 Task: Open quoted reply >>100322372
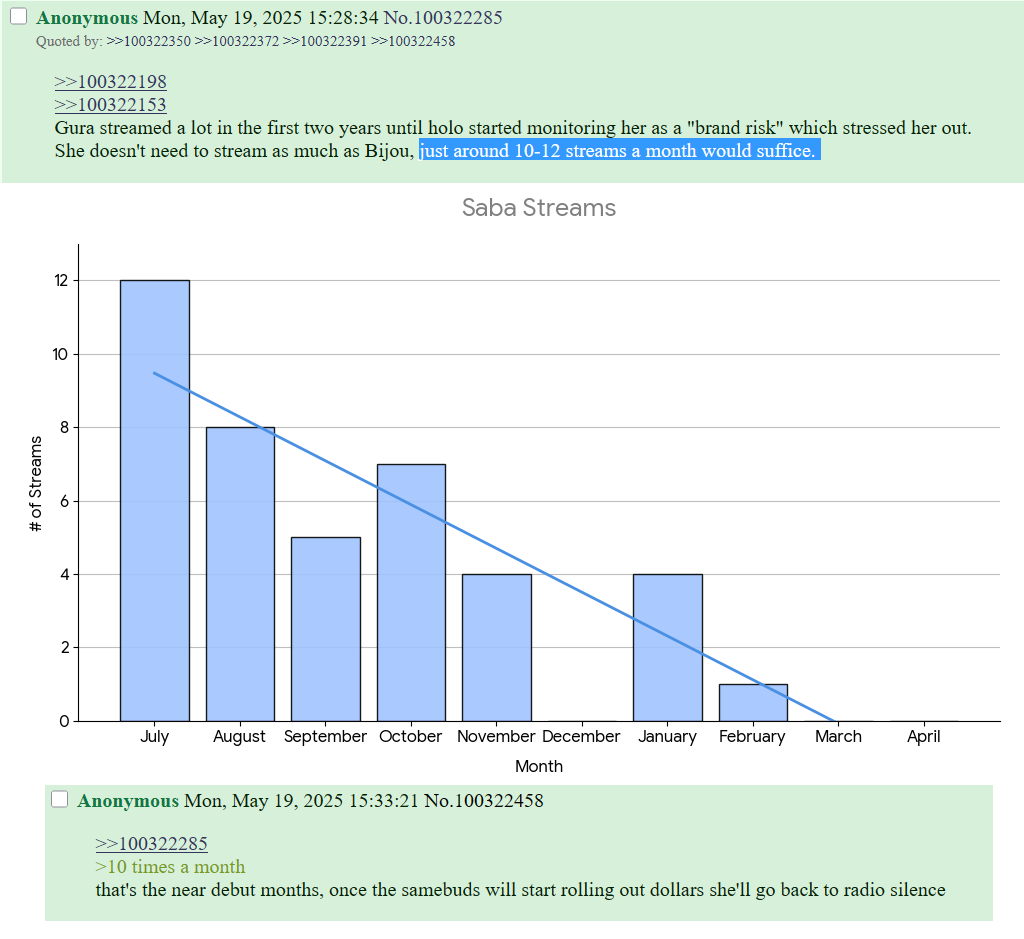(237, 41)
